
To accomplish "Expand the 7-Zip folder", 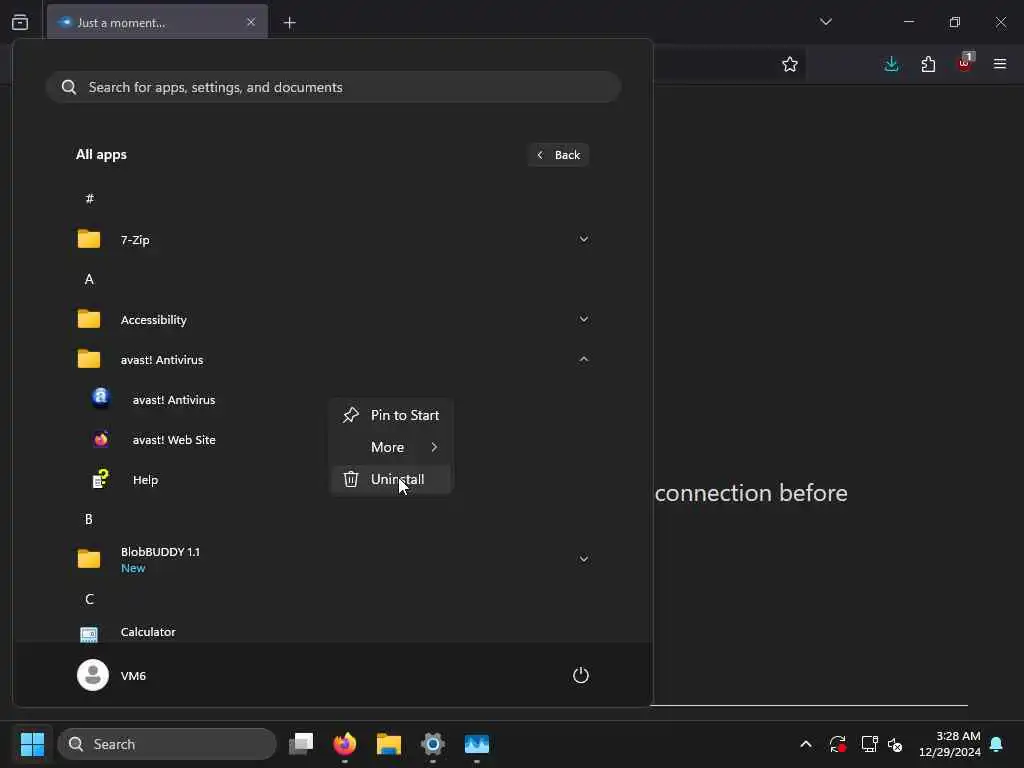I will [584, 239].
